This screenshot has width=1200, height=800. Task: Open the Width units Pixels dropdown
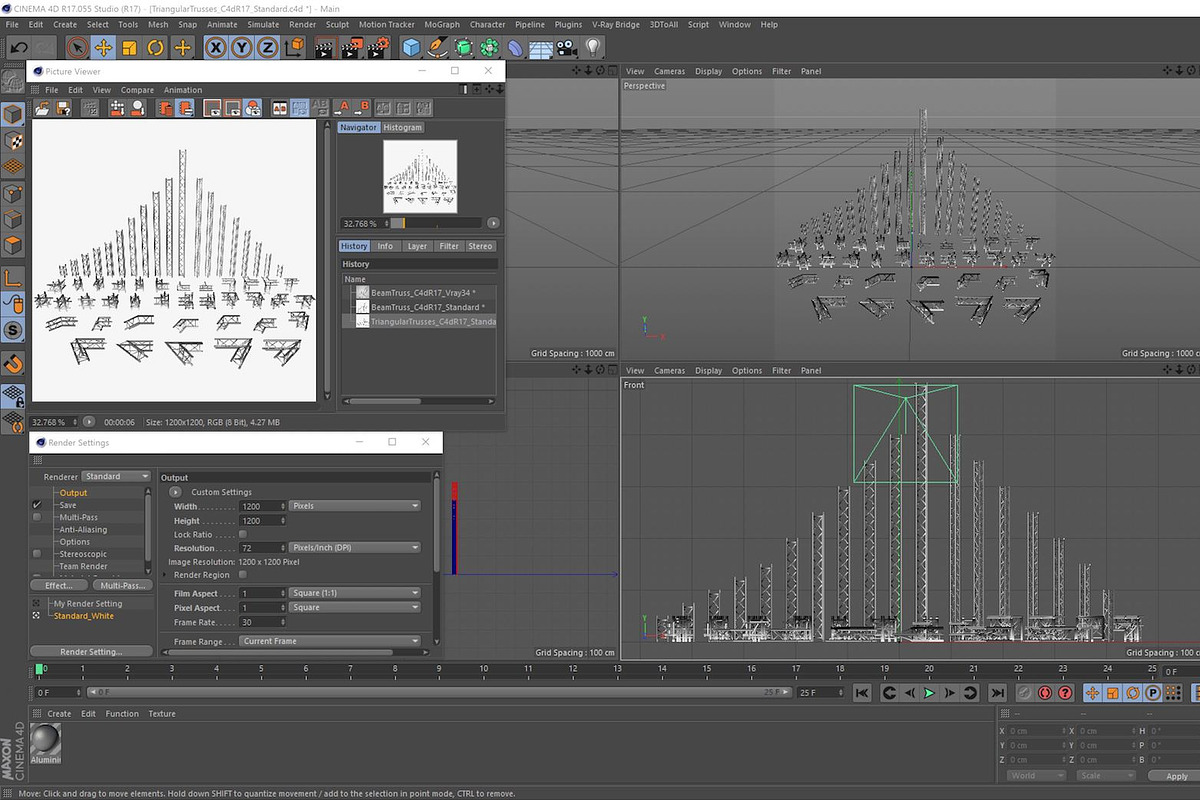point(355,506)
